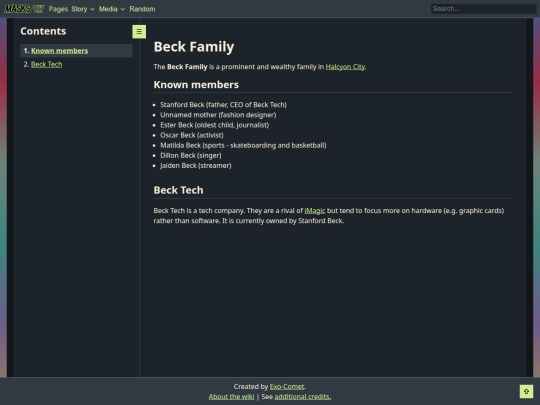Jump to top using the arrow button
The height and width of the screenshot is (405, 540).
point(526,392)
